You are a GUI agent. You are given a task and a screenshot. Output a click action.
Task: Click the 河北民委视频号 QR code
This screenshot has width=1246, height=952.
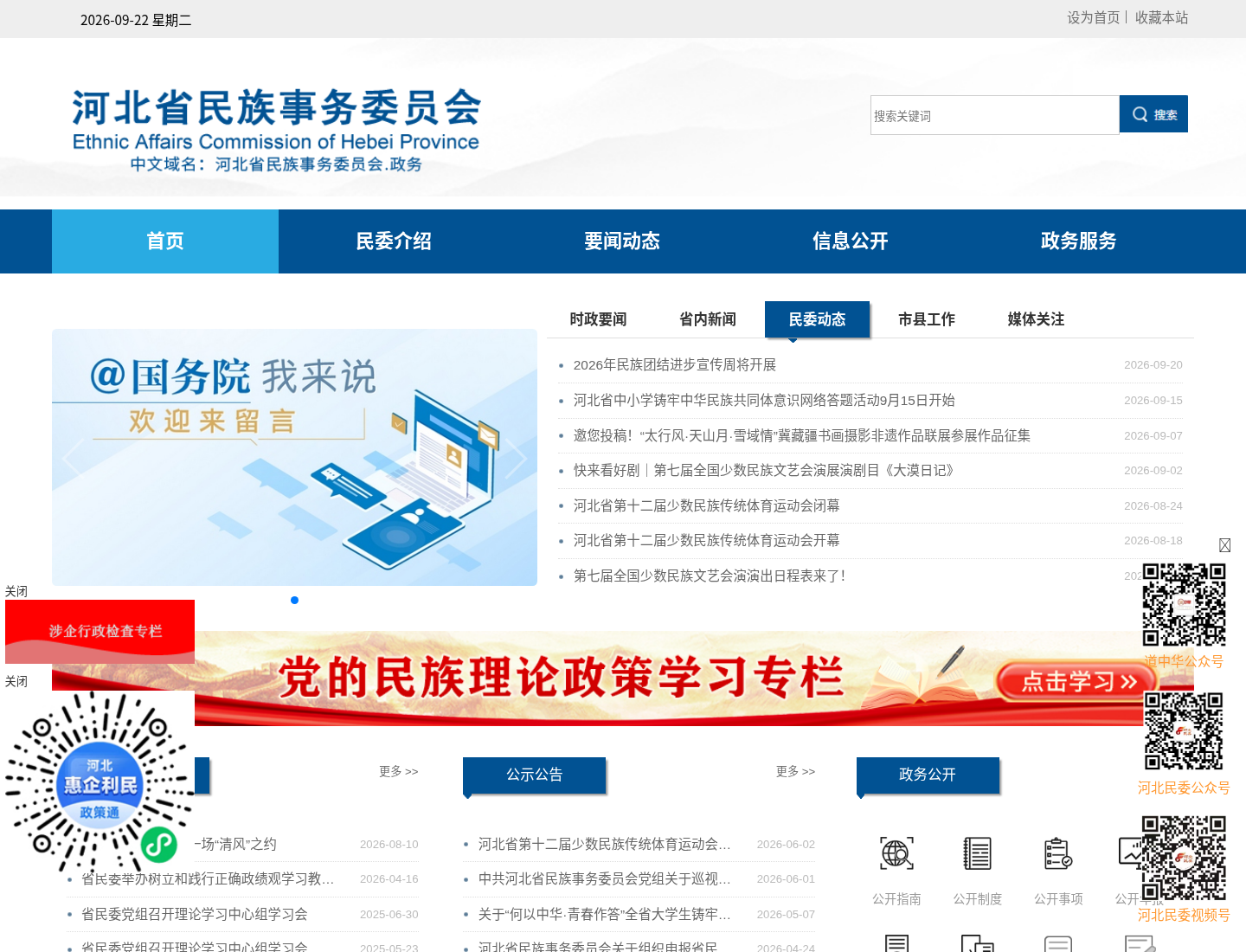pos(1184,859)
